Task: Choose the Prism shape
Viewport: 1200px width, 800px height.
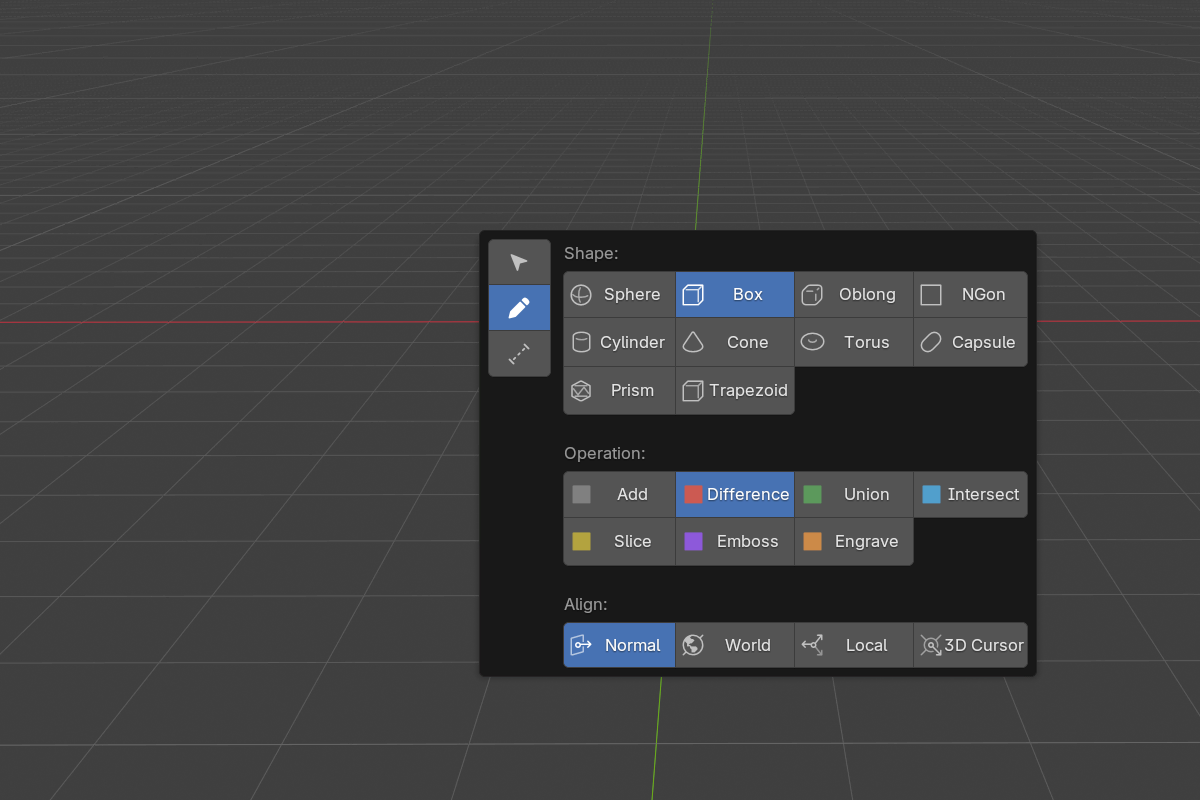Action: tap(619, 390)
